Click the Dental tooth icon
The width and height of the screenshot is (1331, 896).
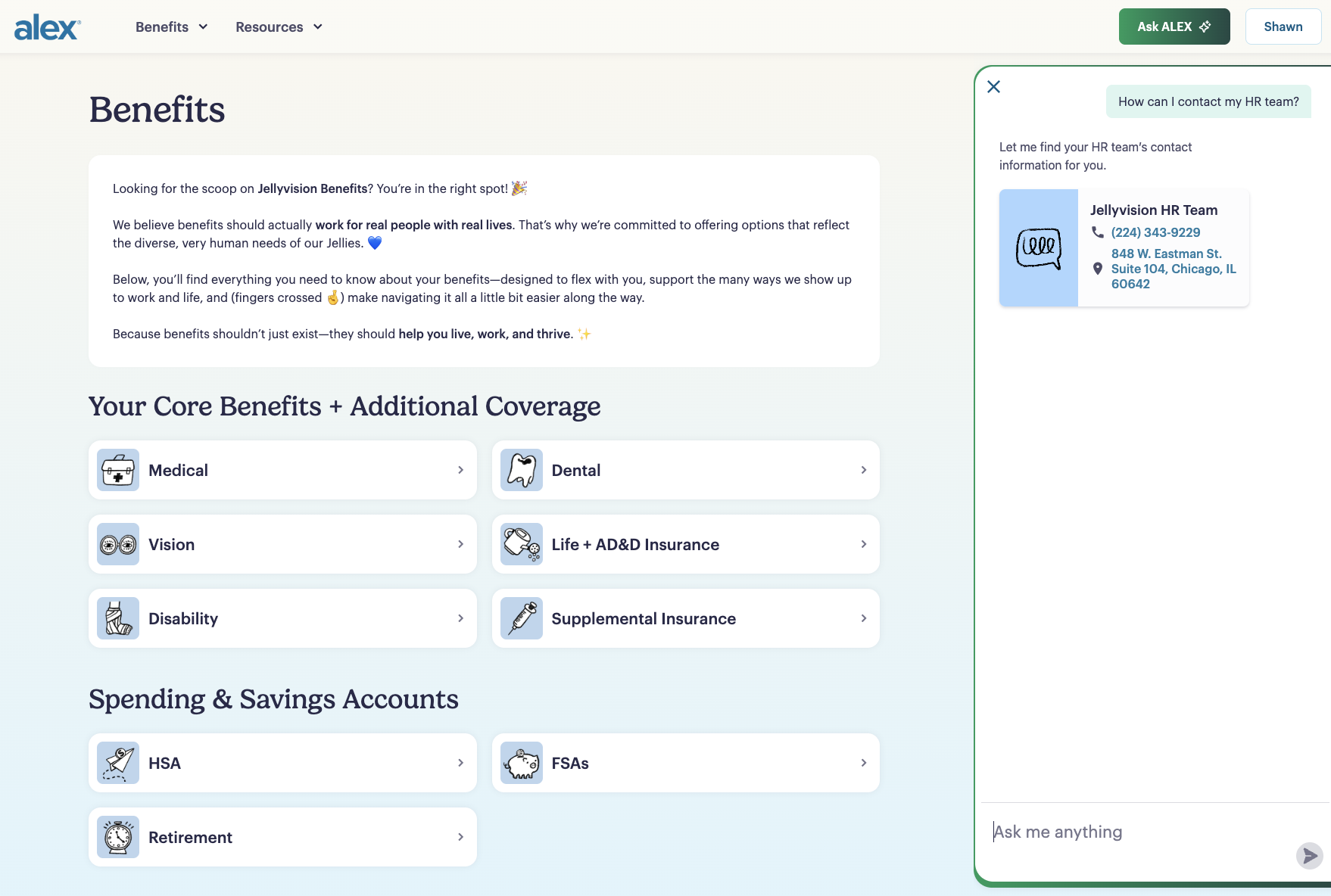(522, 470)
